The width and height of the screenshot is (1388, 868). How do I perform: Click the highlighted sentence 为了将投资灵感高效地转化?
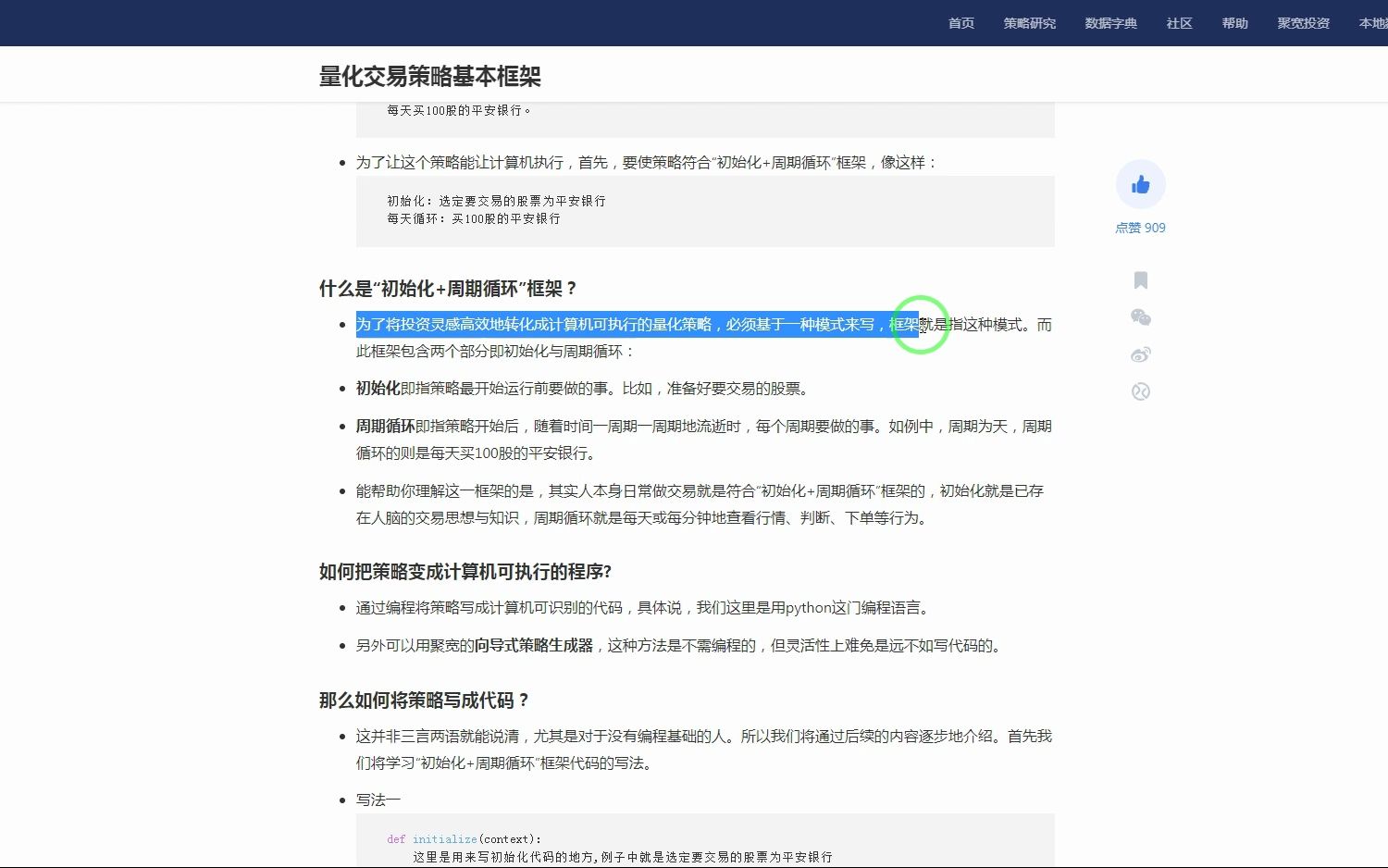(x=637, y=325)
